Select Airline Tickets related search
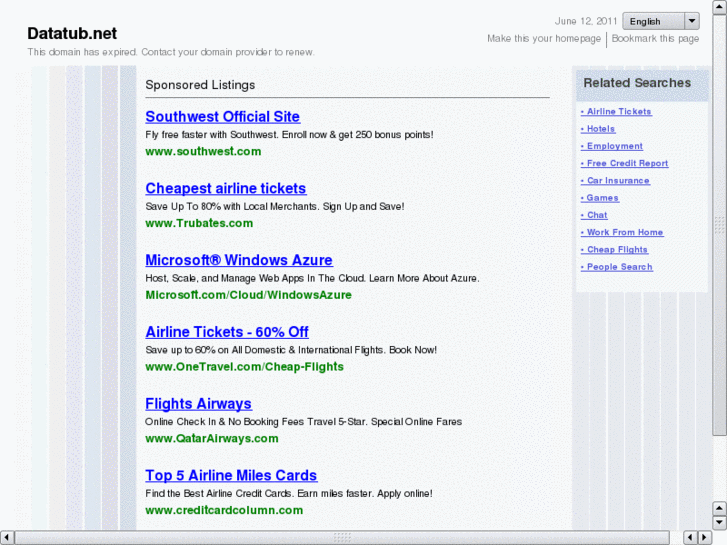 click(617, 112)
